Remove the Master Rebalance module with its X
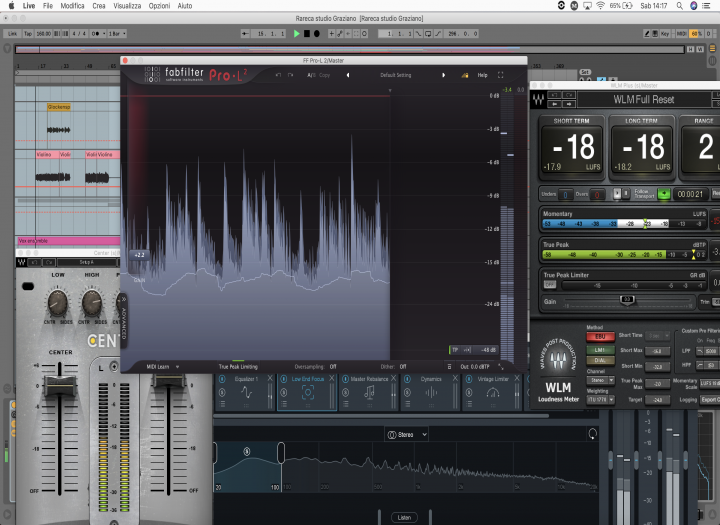The height and width of the screenshot is (525, 720). pos(394,378)
